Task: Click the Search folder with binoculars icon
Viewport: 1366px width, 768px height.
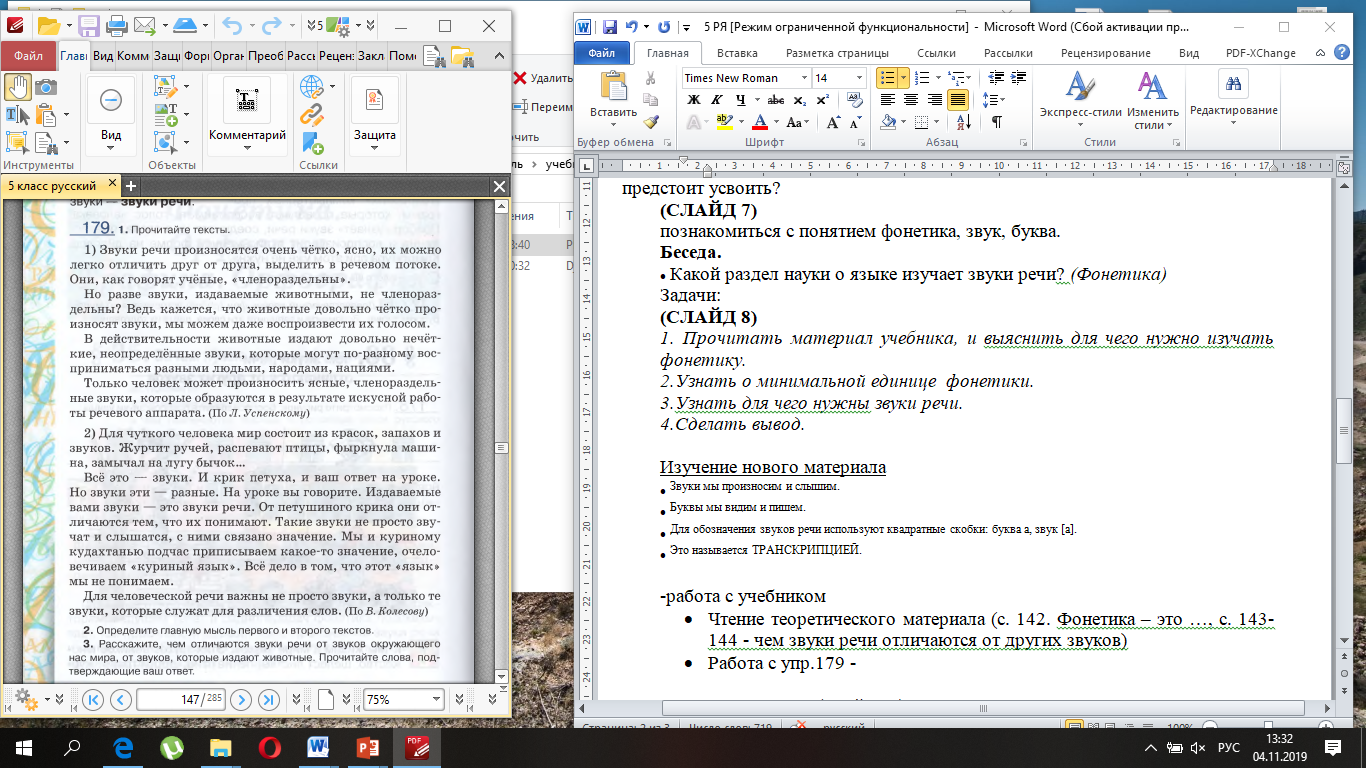Action: (462, 57)
